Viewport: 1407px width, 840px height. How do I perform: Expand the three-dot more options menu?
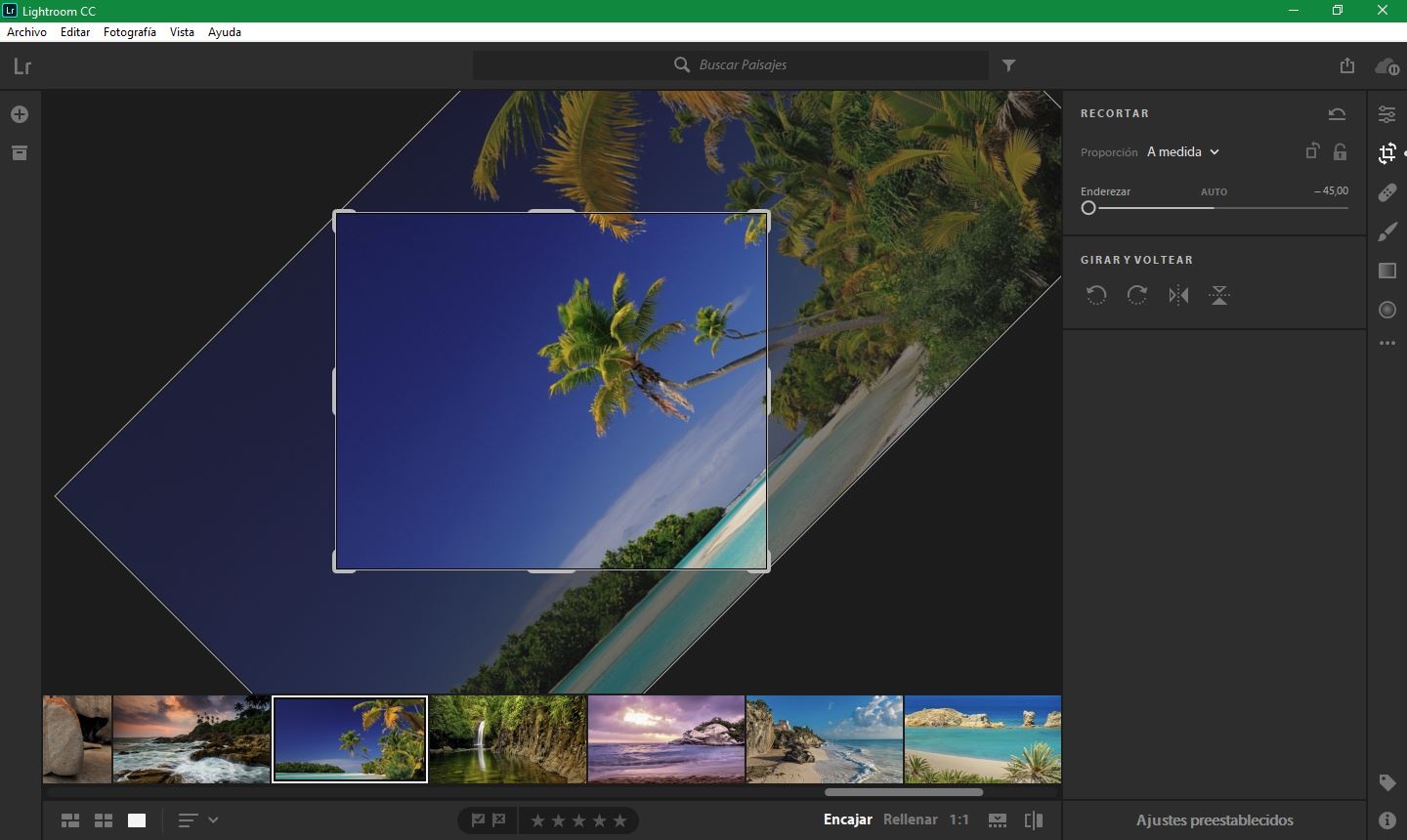coord(1386,344)
